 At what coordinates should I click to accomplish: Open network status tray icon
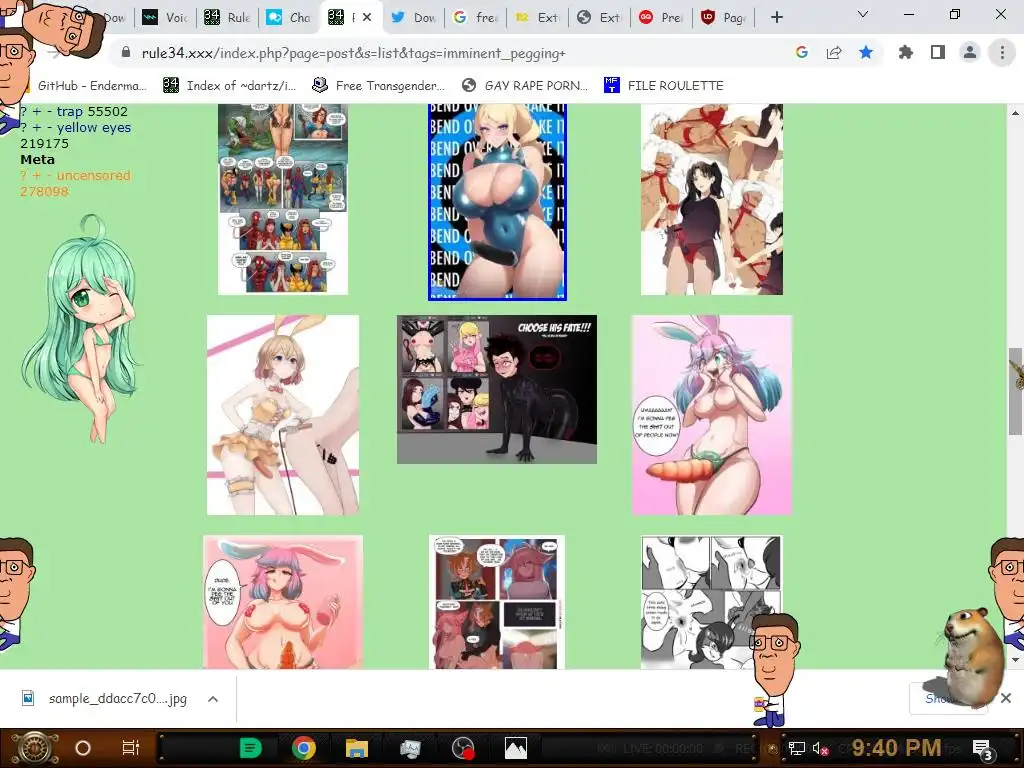pos(796,748)
